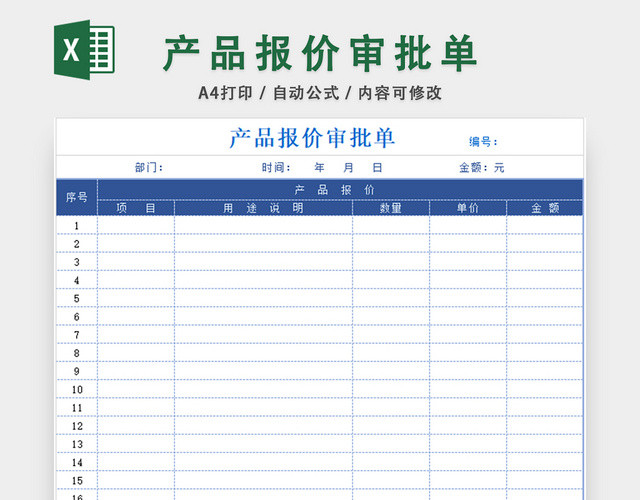Screen dimensions: 640x500
Task: Click the 金额 column header
Action: 544,208
